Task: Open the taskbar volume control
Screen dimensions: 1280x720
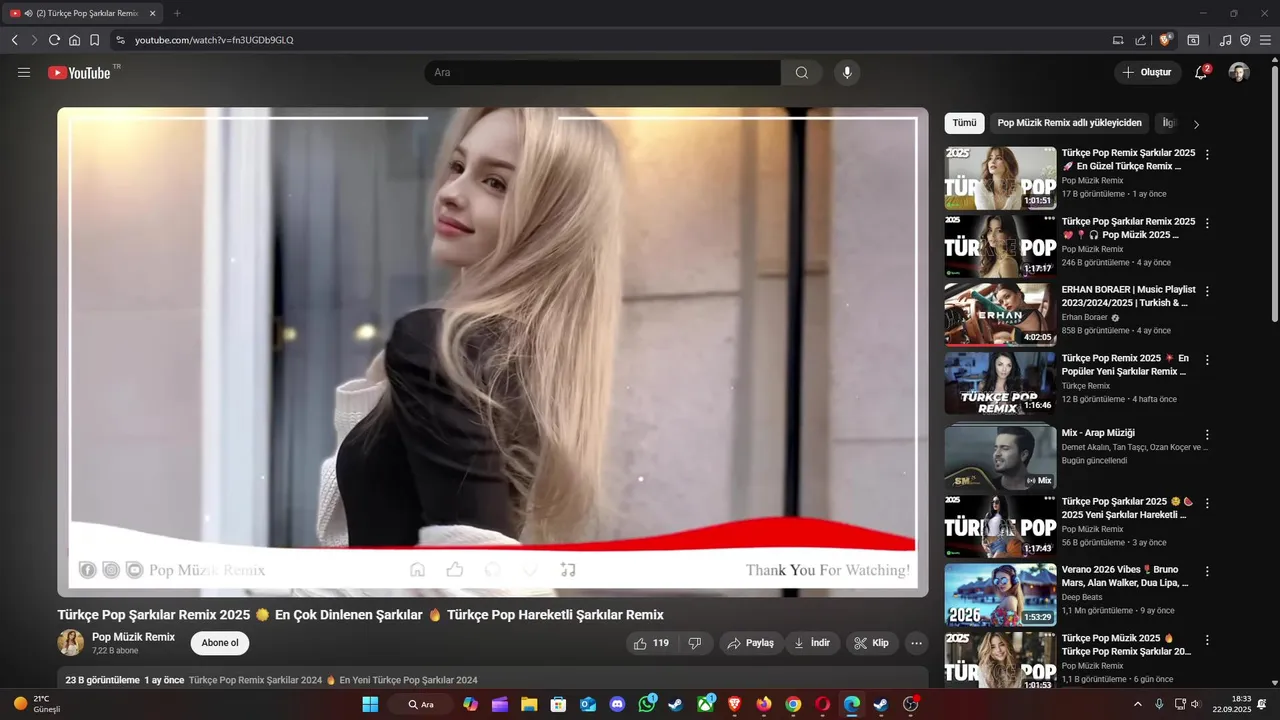Action: [x=1195, y=704]
